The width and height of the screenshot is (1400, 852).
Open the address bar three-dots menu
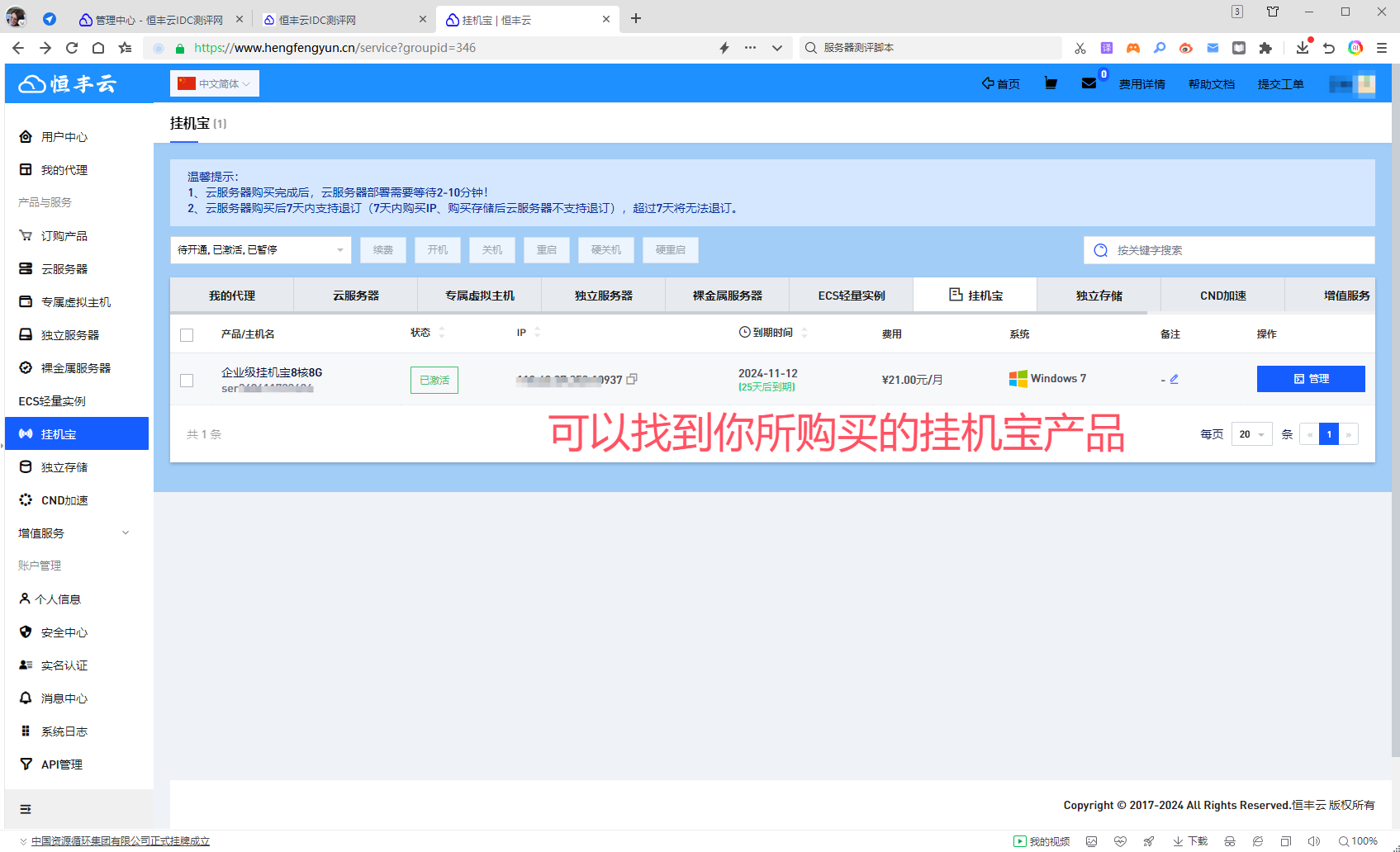[x=750, y=48]
